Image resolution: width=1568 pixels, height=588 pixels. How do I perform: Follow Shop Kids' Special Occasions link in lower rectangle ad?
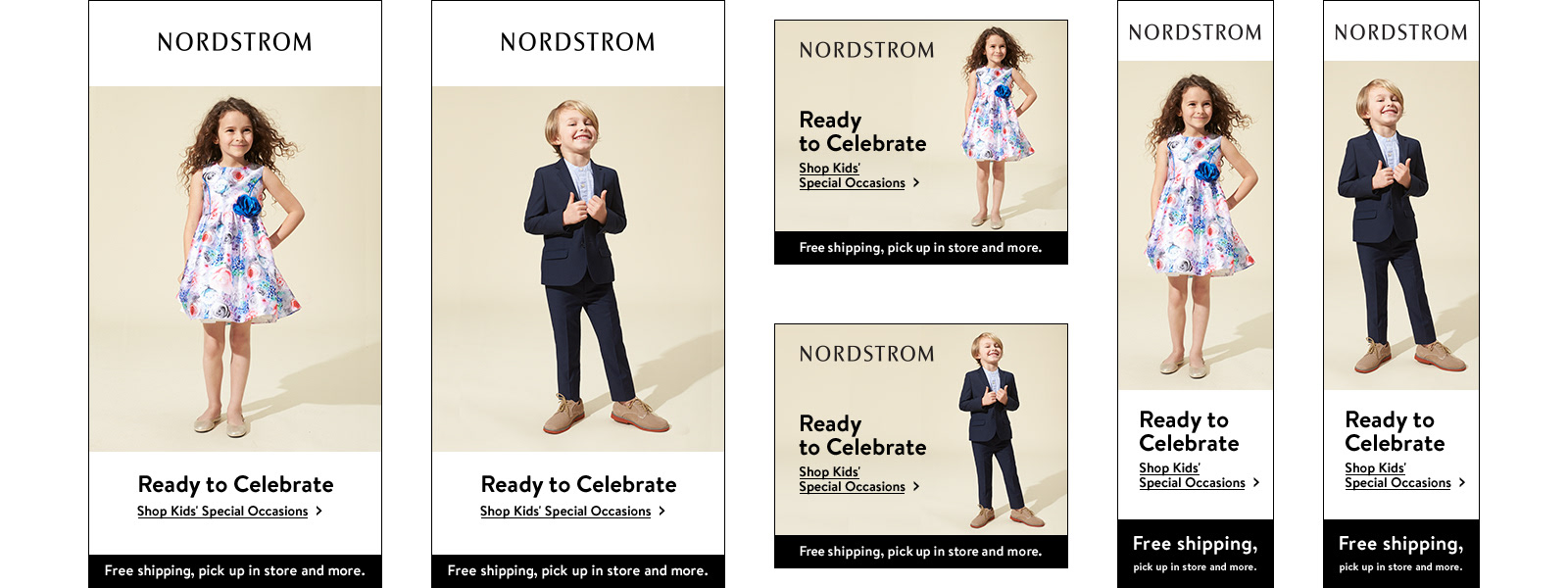[852, 479]
